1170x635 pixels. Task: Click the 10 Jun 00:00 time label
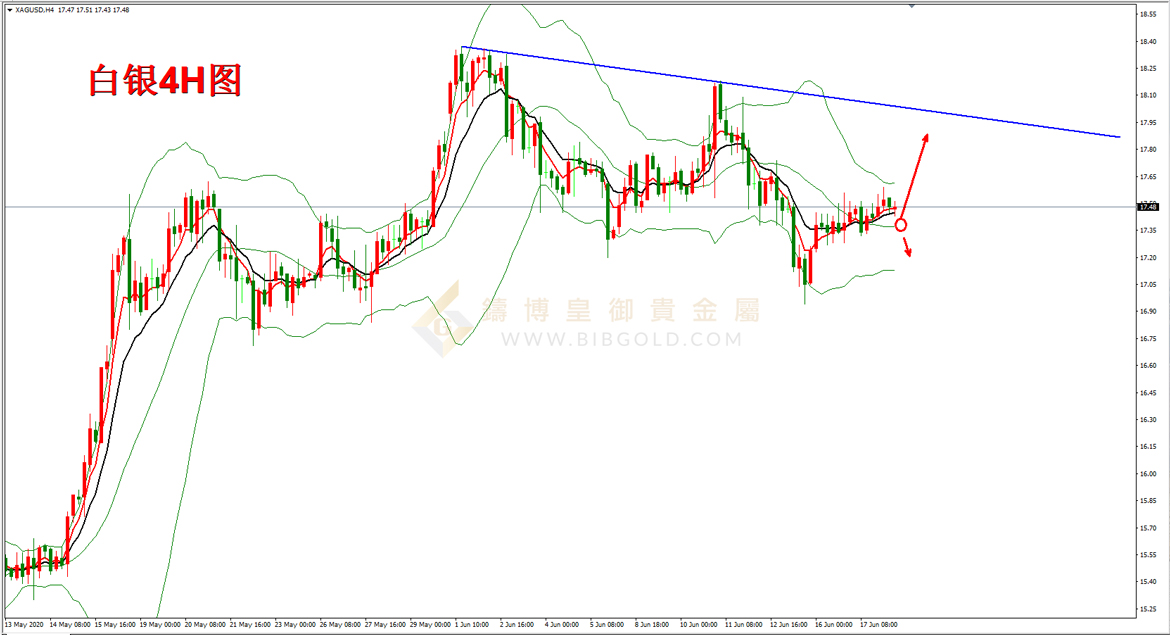point(696,624)
